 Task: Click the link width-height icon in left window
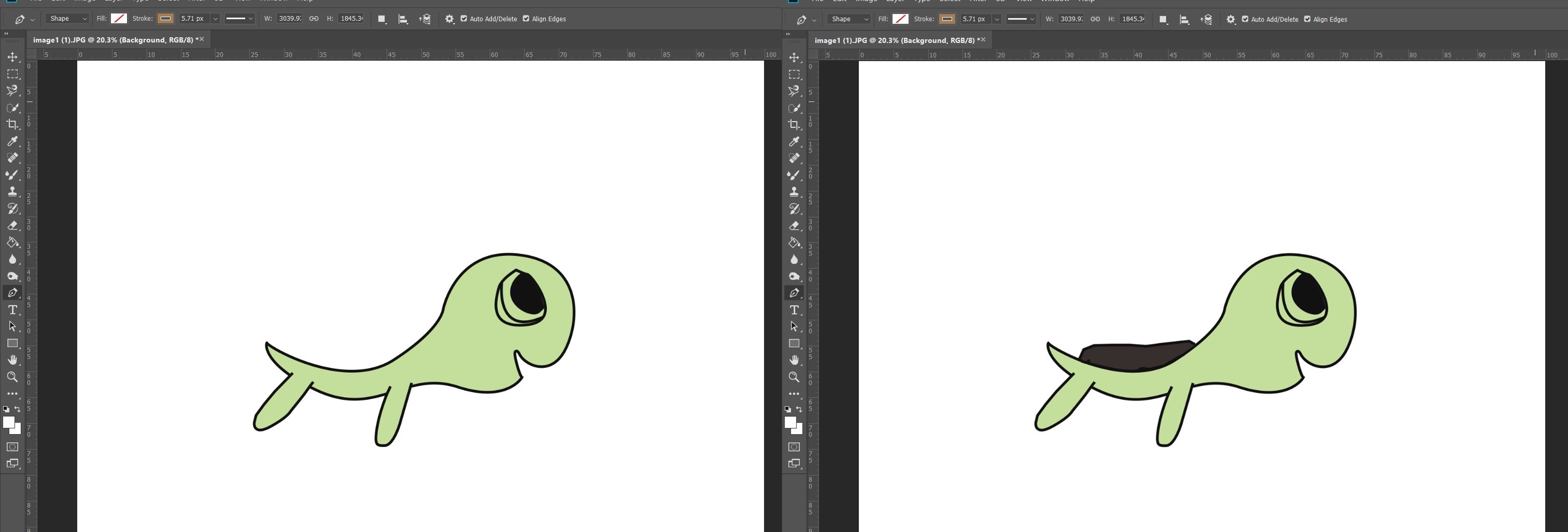314,19
